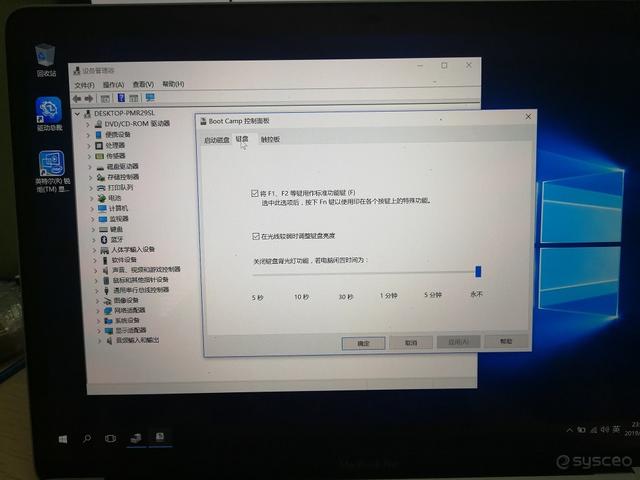The image size is (640, 480).
Task: Click the blue Help question-mark toolbar icon
Action: tap(121, 98)
